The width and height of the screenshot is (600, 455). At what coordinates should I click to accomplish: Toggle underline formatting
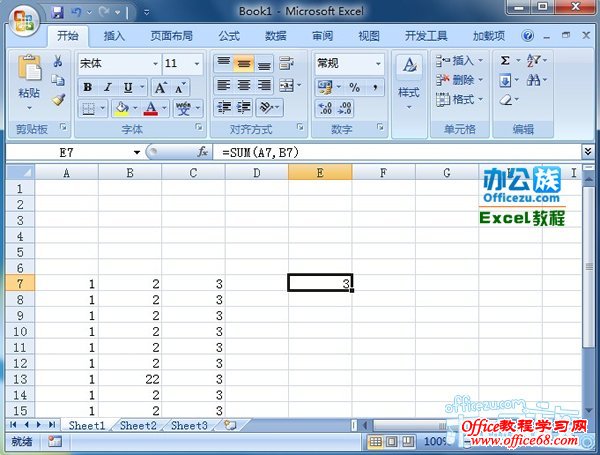(128, 88)
